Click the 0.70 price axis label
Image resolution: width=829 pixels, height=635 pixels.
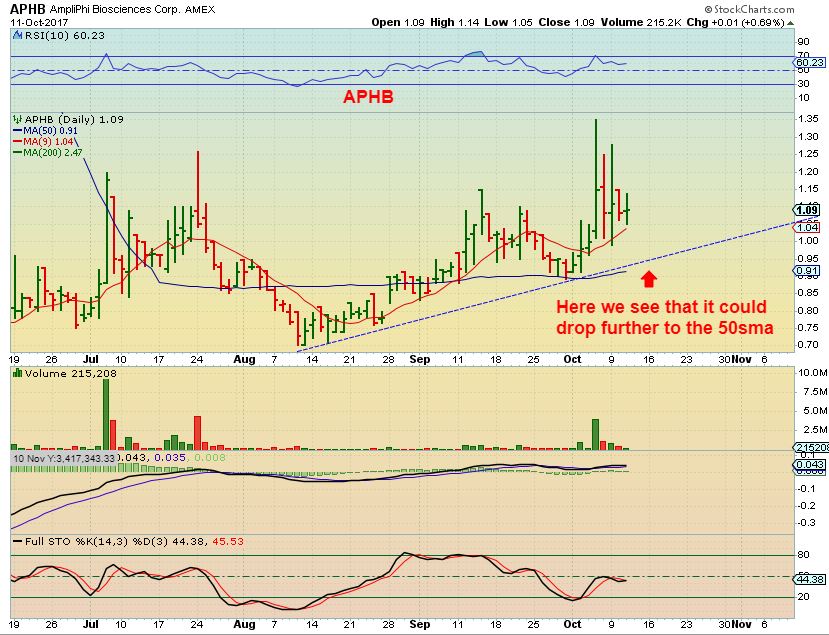click(809, 345)
